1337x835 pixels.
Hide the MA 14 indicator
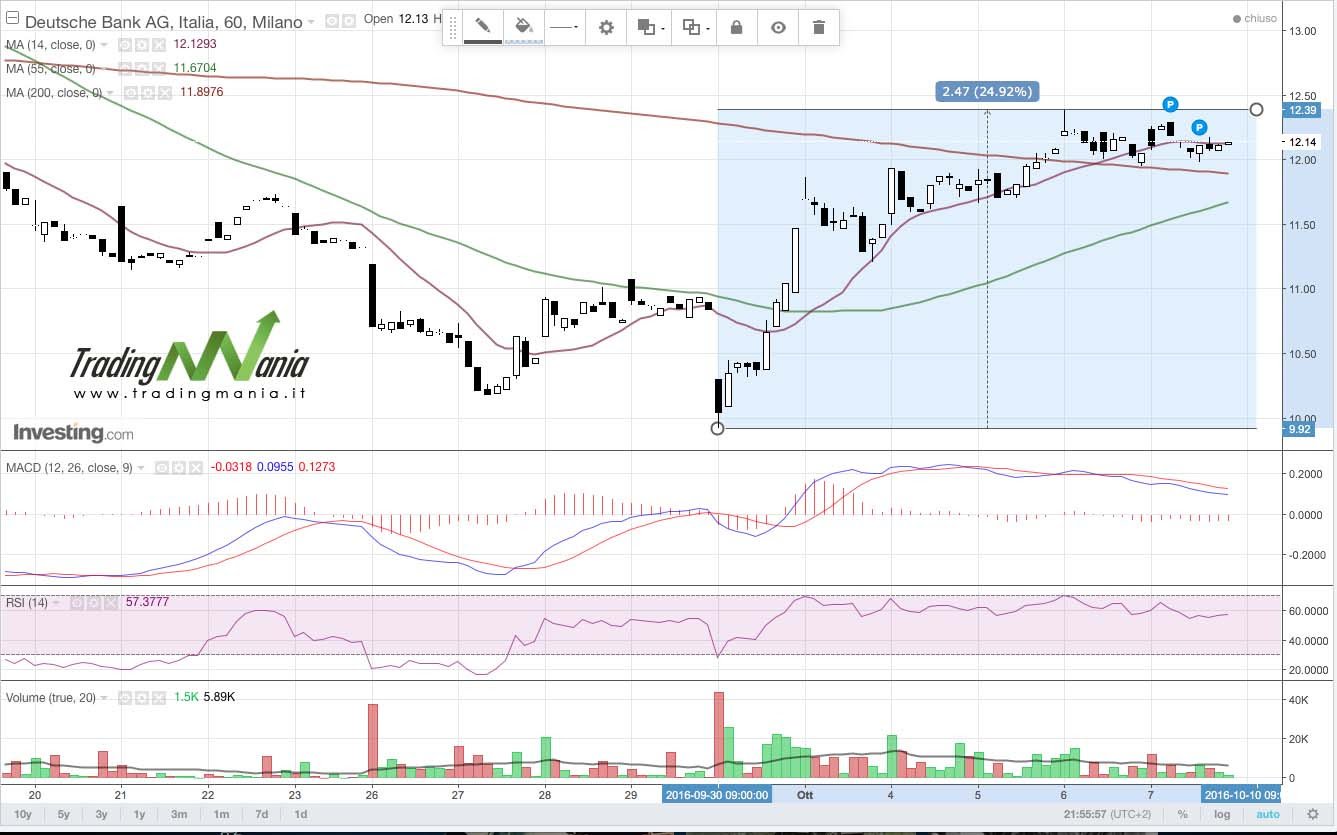[125, 45]
